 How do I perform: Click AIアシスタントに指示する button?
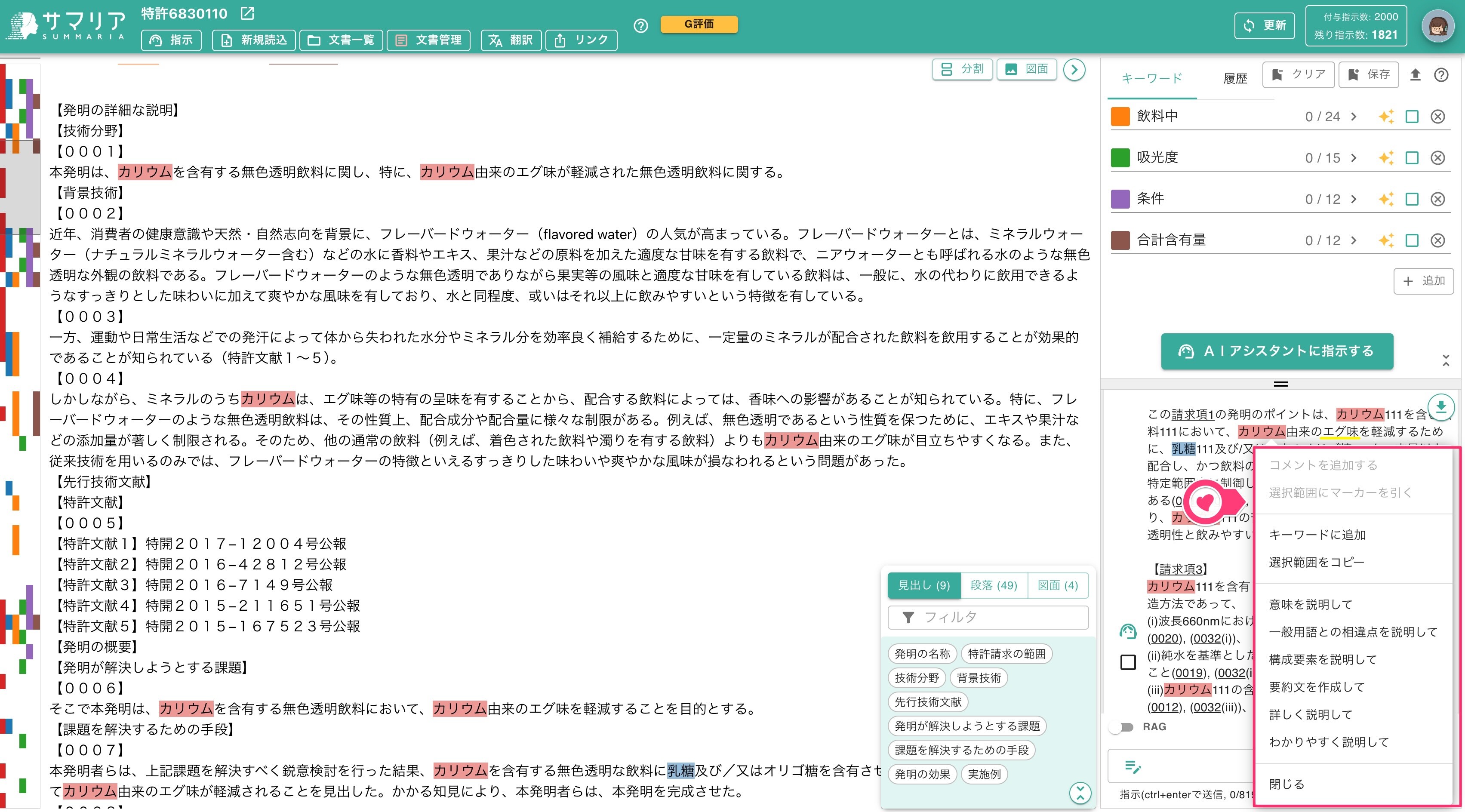click(1277, 351)
